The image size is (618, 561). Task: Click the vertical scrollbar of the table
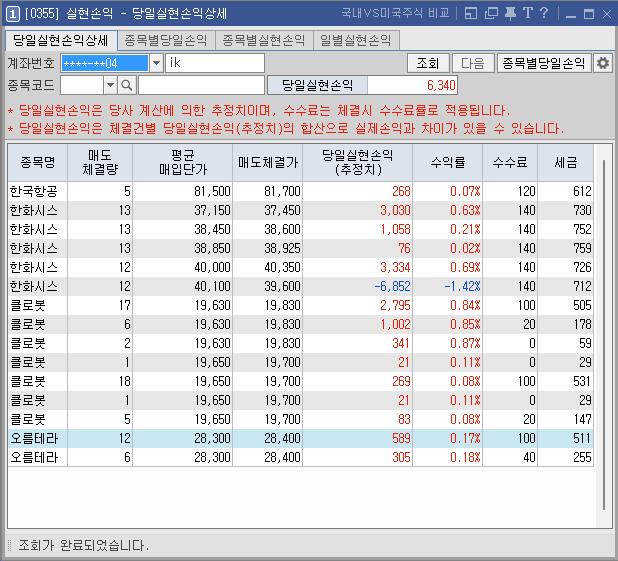603,335
